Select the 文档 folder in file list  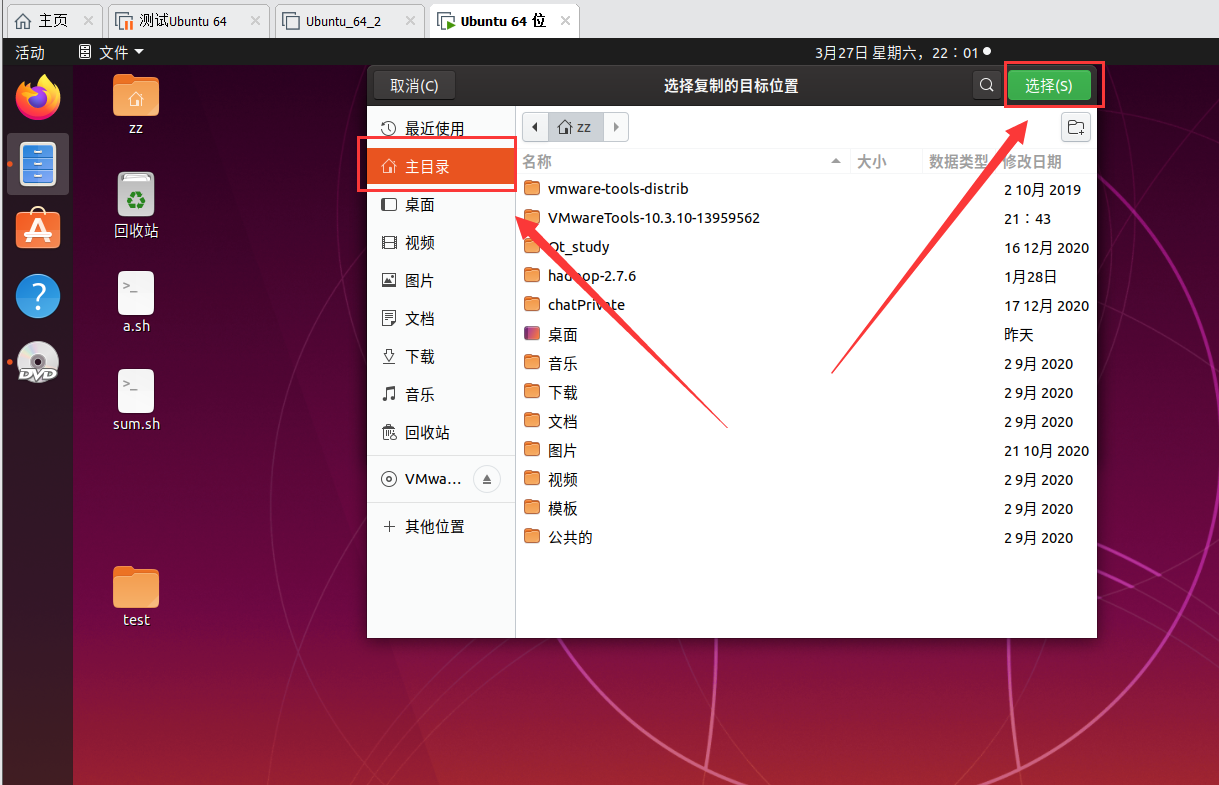click(x=806, y=421)
